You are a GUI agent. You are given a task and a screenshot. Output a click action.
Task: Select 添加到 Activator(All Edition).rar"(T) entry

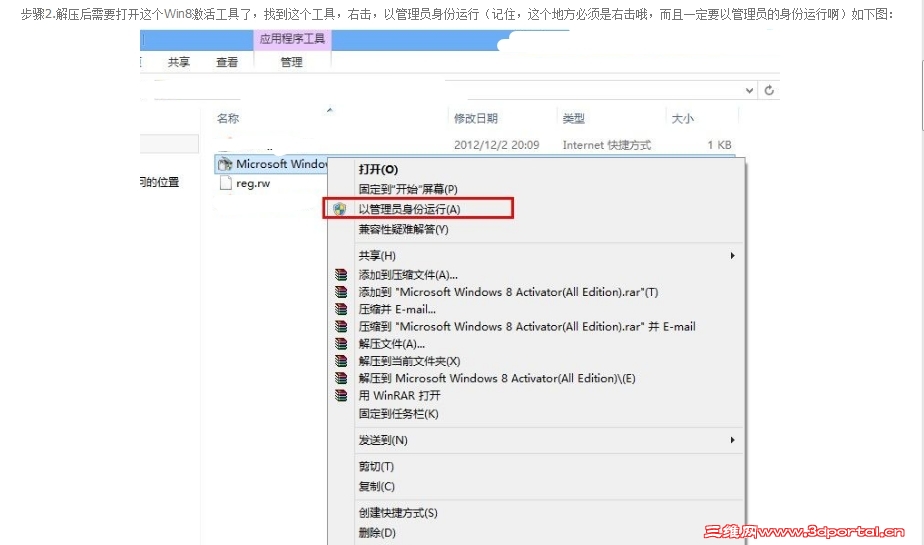(508, 292)
